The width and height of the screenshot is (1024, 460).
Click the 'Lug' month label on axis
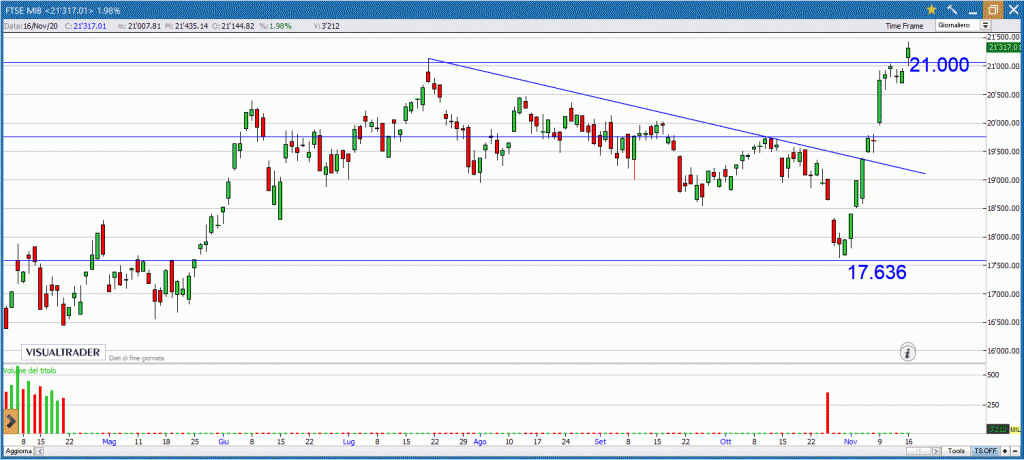pos(348,441)
